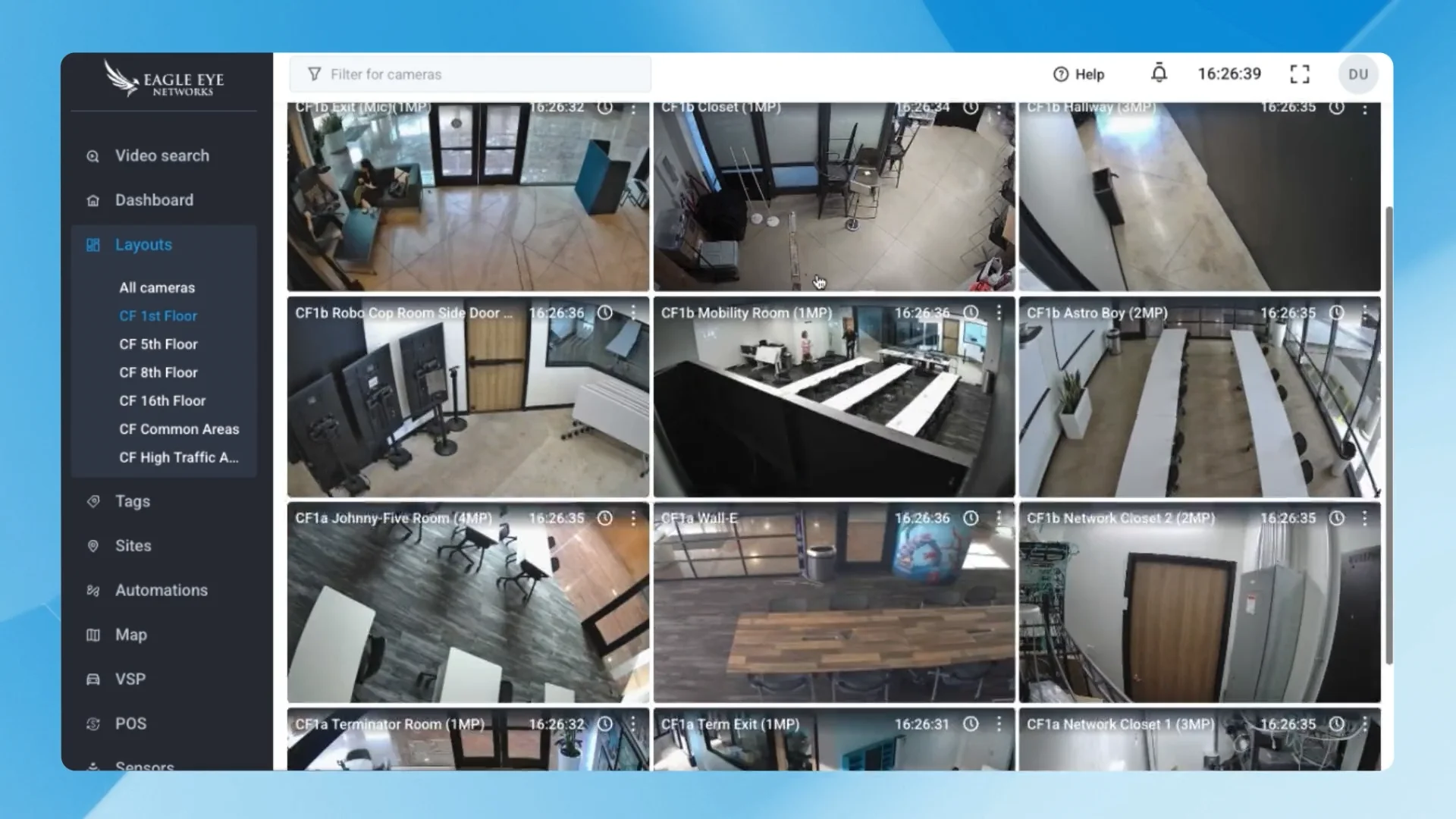Open the VSP page
Viewport: 1456px width, 819px height.
click(x=130, y=679)
